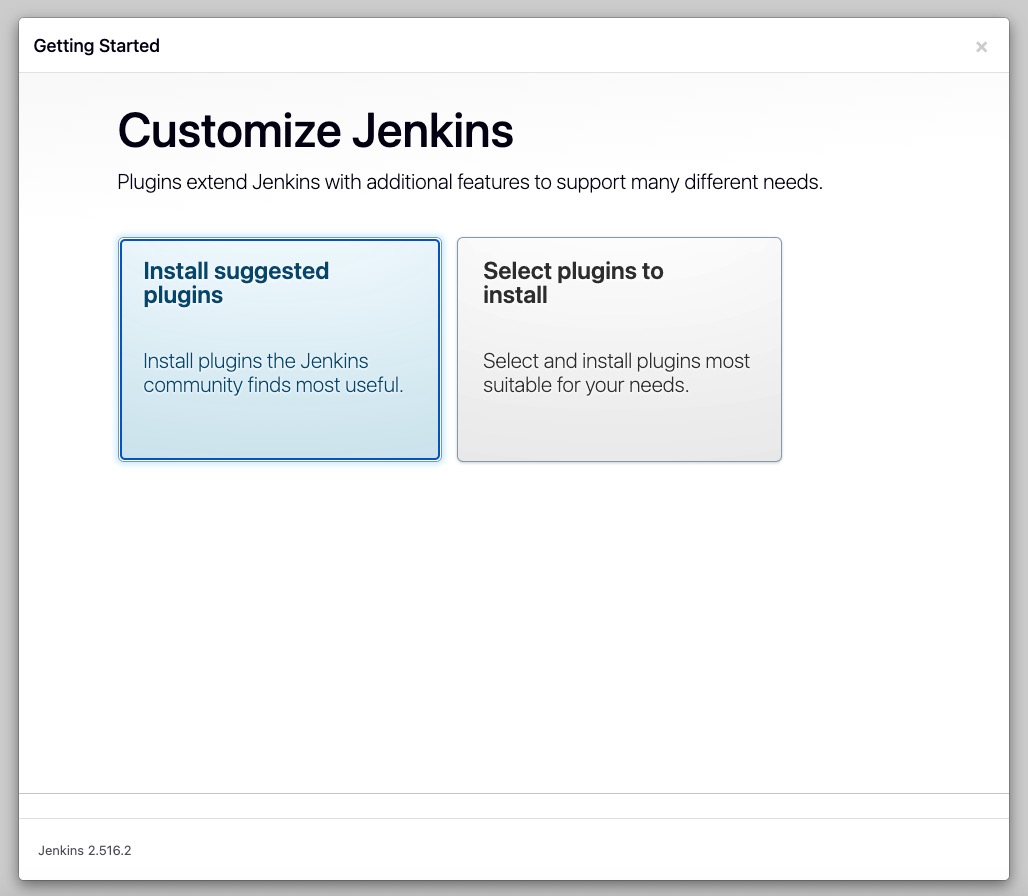Click the 'Install suggested plugins' card title
This screenshot has height=896, width=1028.
(x=236, y=283)
